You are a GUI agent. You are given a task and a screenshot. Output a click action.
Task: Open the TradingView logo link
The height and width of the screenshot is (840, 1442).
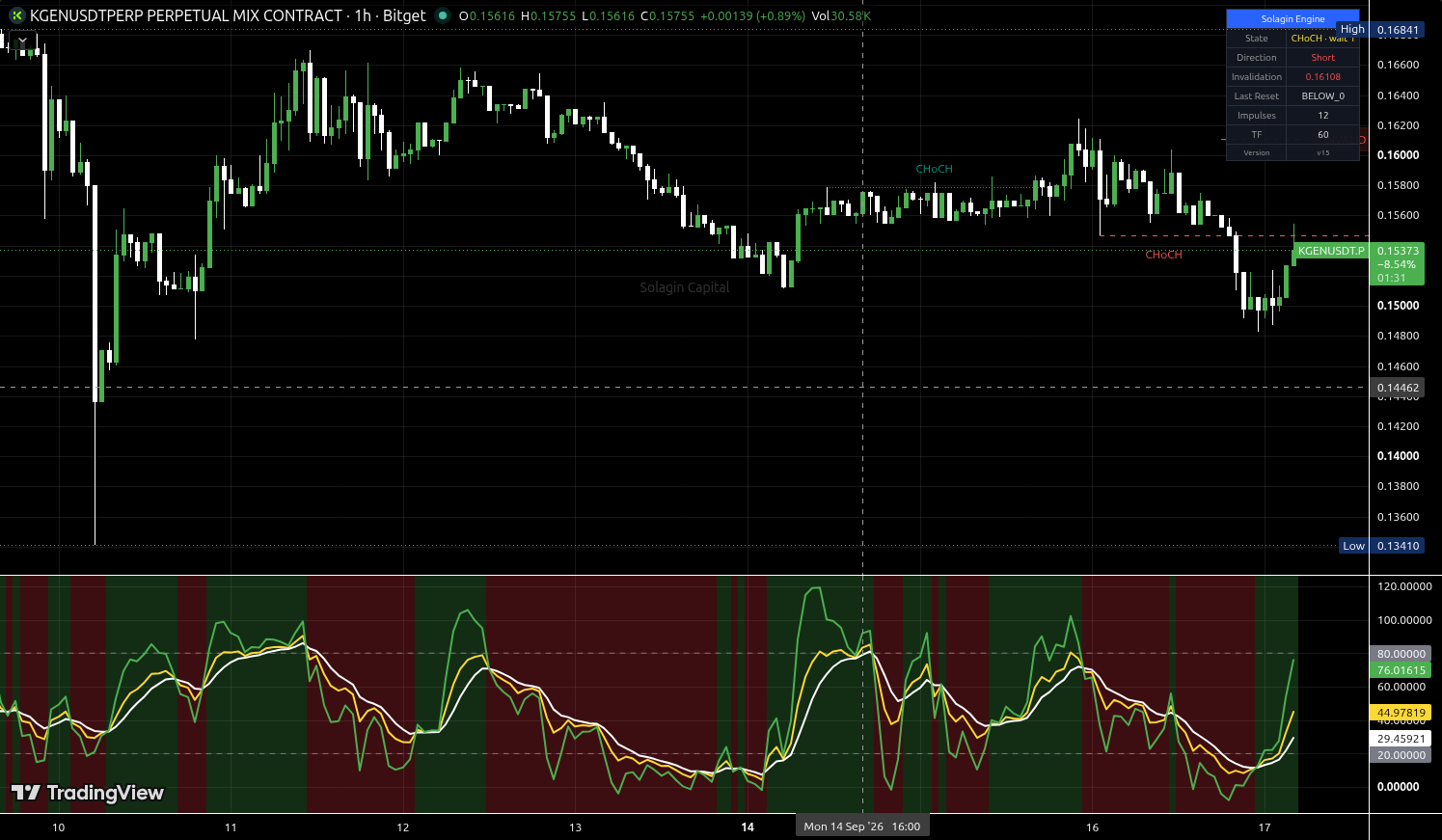(87, 793)
